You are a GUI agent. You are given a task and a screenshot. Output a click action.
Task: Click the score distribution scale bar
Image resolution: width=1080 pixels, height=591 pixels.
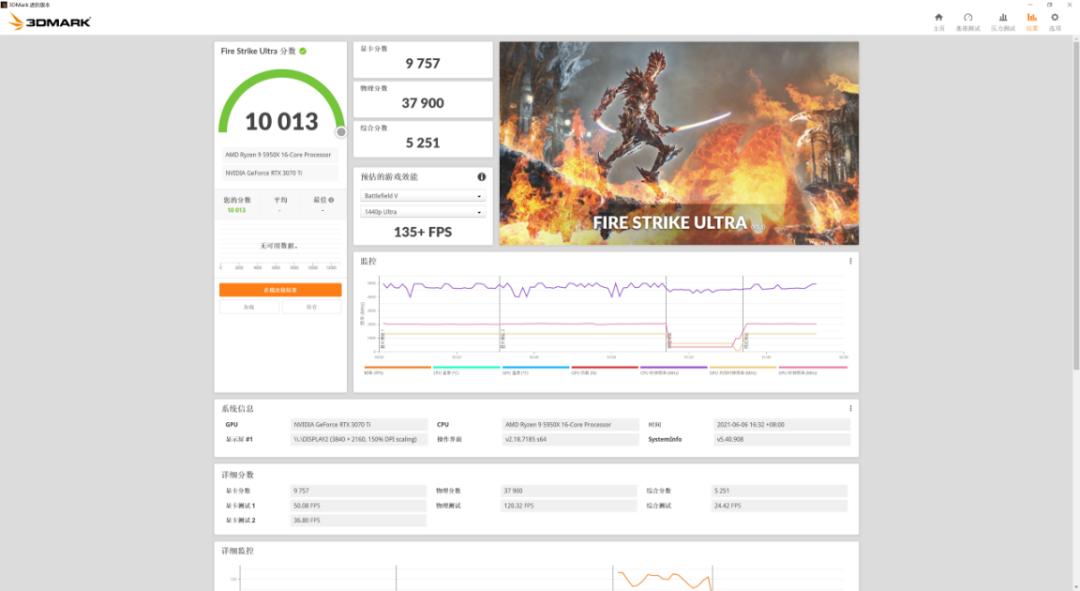(x=278, y=267)
